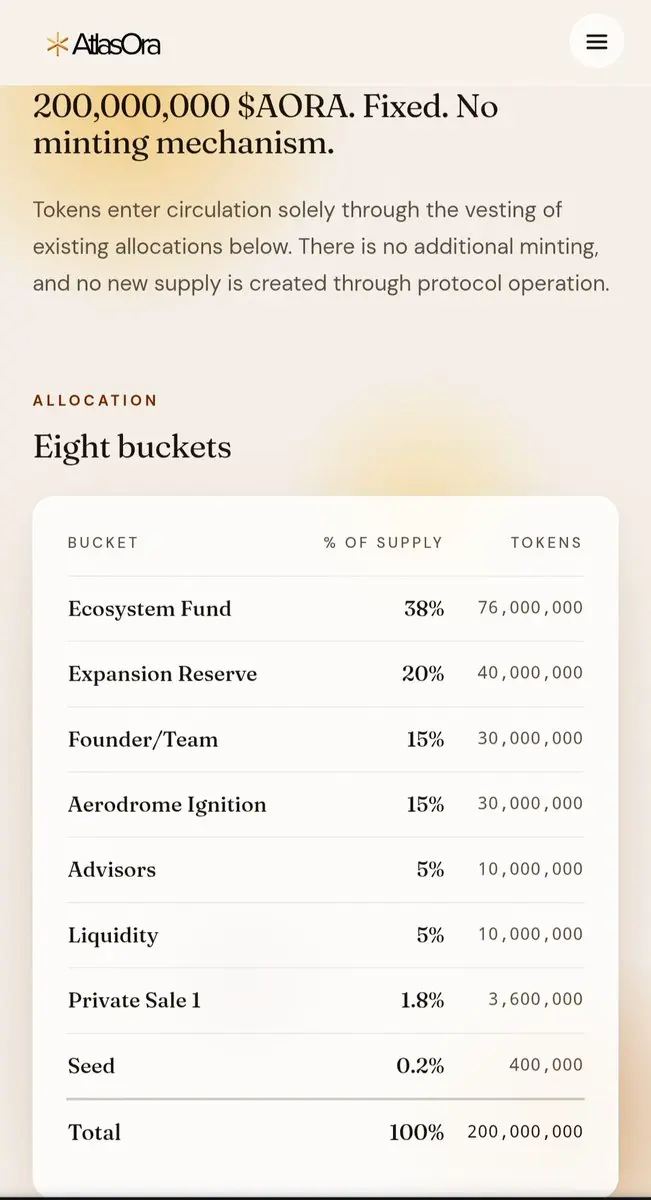The height and width of the screenshot is (1200, 651).
Task: Select the Advisors row
Action: point(326,869)
